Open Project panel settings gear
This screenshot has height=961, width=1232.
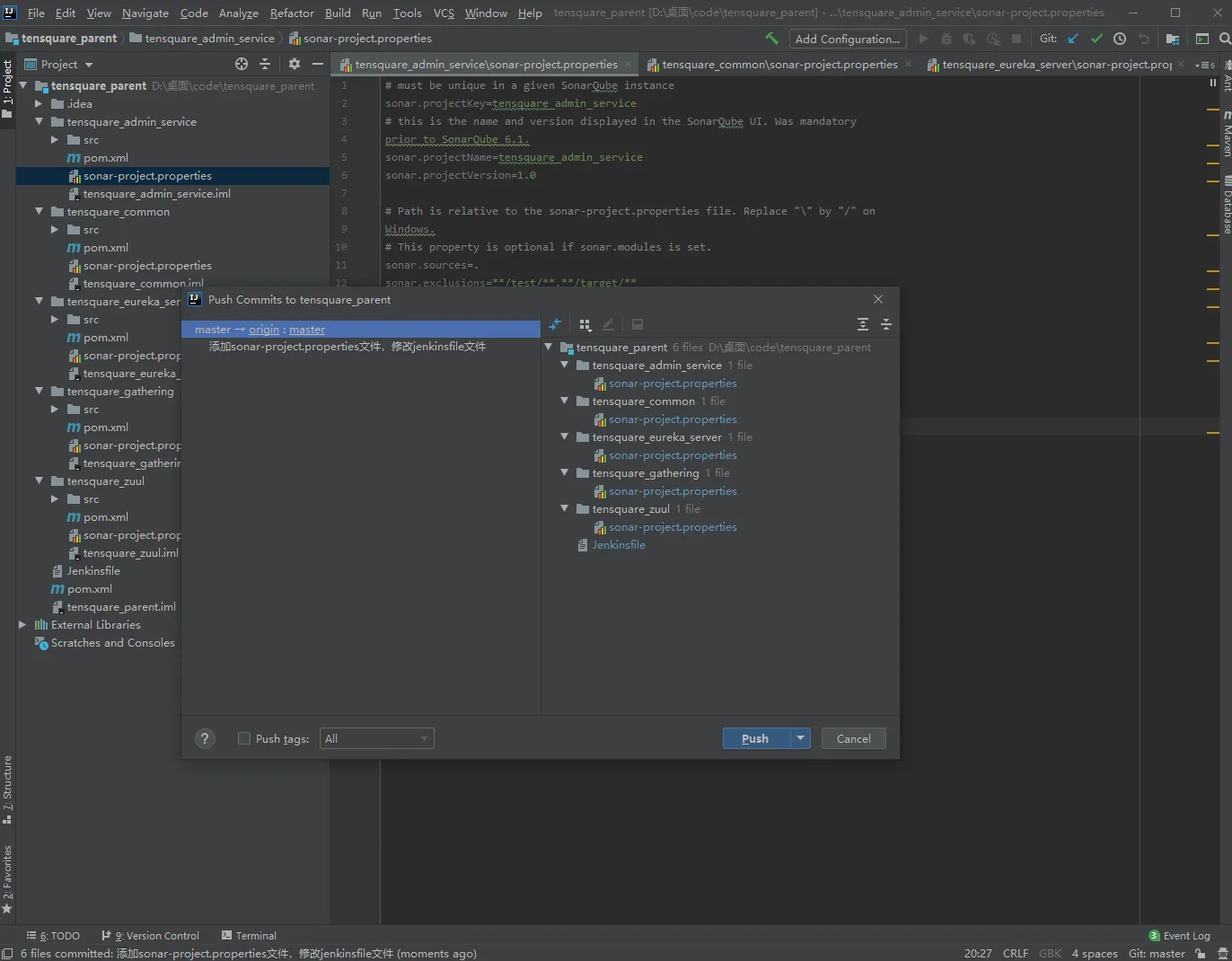click(x=294, y=64)
